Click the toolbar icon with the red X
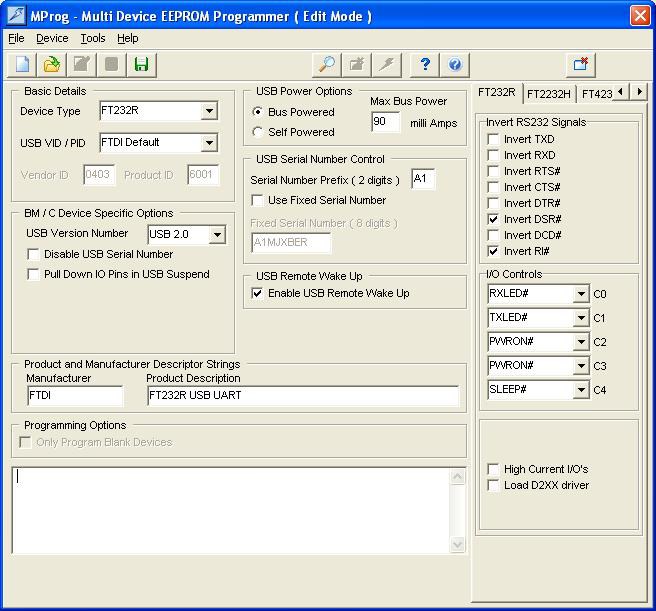Image resolution: width=656 pixels, height=611 pixels. pyautogui.click(x=581, y=65)
